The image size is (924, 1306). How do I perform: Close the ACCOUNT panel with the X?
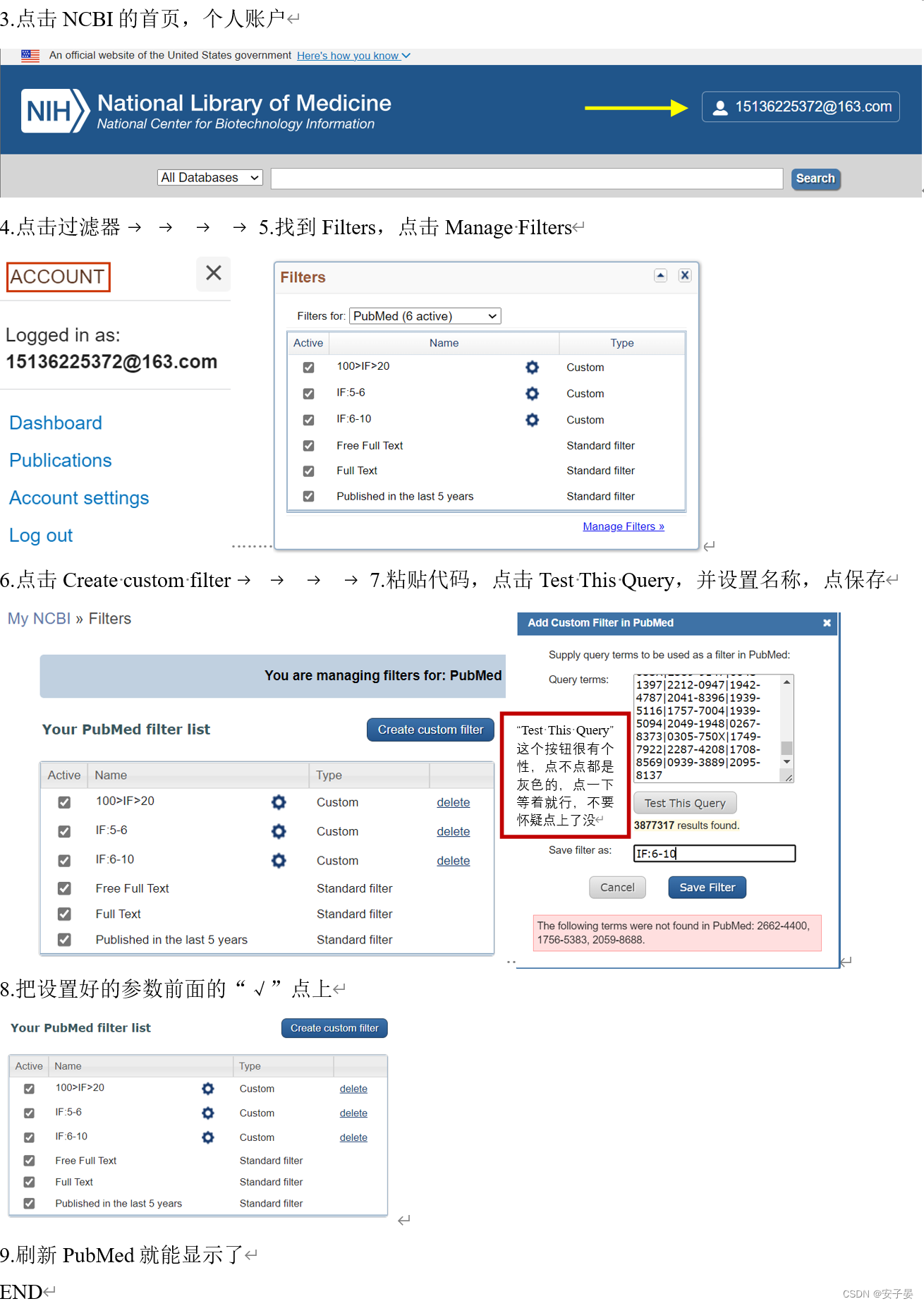213,273
